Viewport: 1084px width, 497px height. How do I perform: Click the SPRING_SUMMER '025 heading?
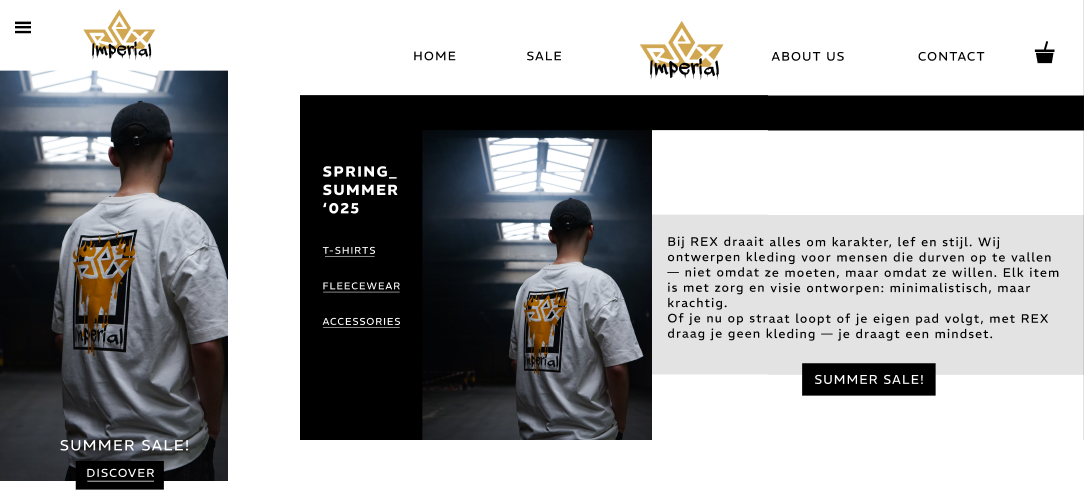(360, 189)
